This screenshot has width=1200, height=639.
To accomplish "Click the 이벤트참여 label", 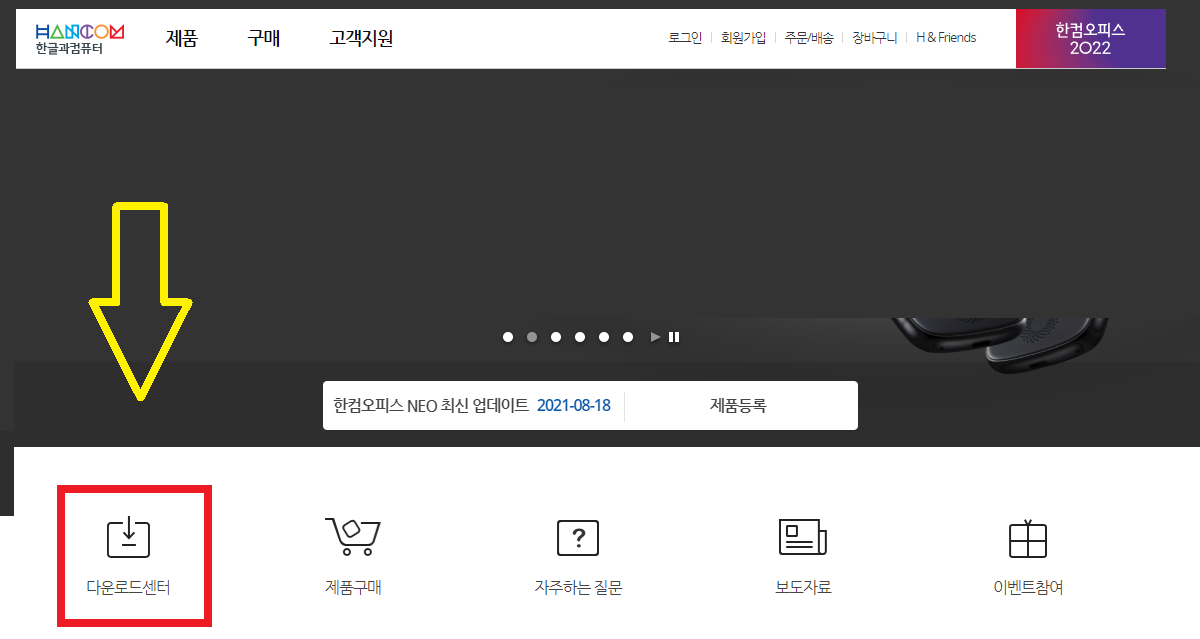I will pos(1028,588).
